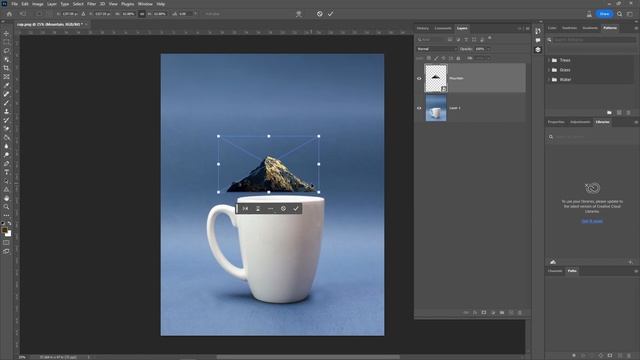Toggle visibility of the Mountain layer

[x=419, y=78]
